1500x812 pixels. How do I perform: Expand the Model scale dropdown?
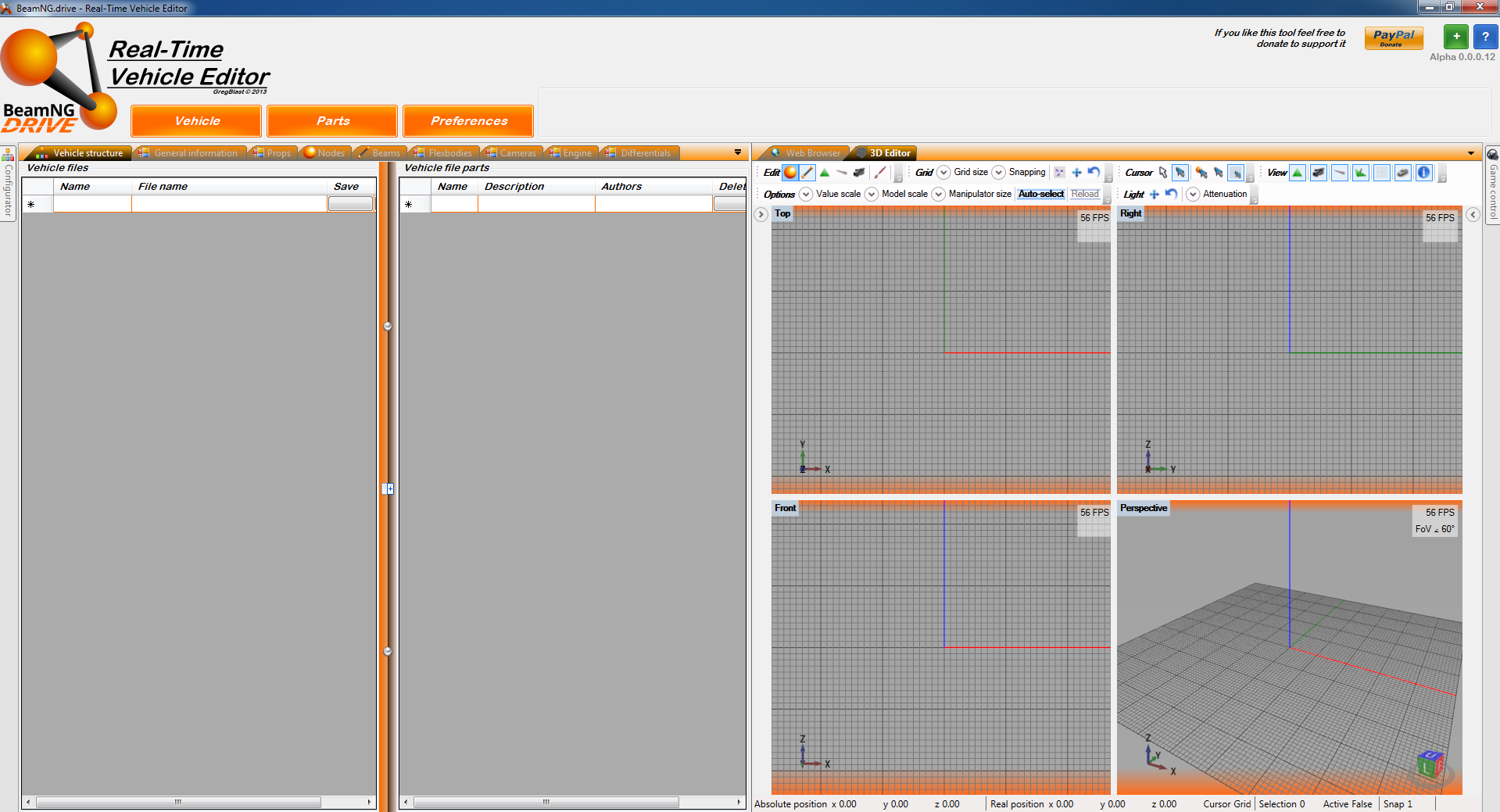pos(872,195)
